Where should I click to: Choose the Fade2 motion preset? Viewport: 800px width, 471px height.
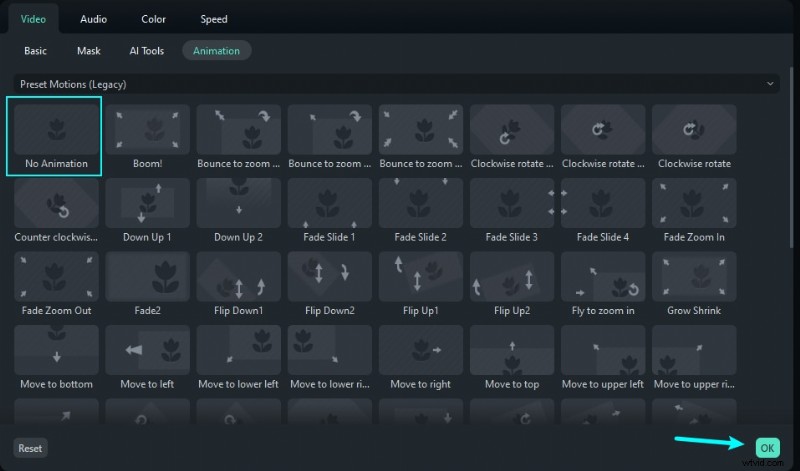point(147,283)
